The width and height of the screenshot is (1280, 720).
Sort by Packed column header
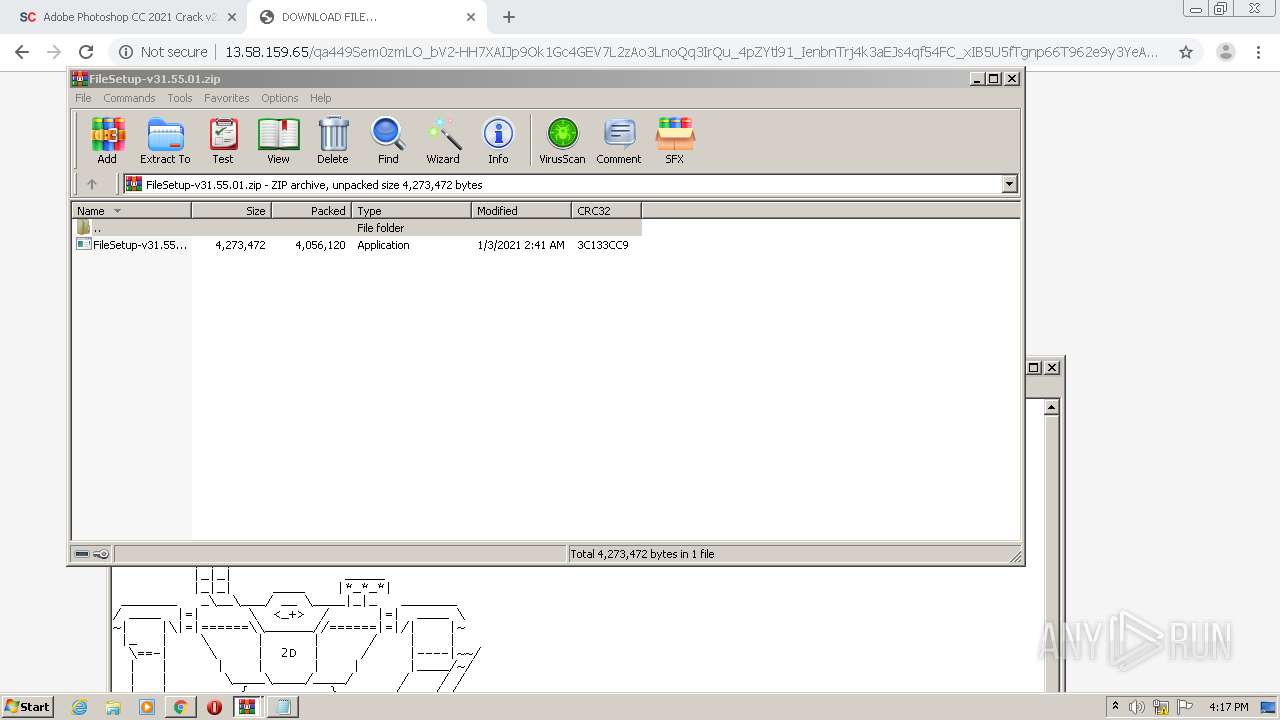(x=311, y=211)
